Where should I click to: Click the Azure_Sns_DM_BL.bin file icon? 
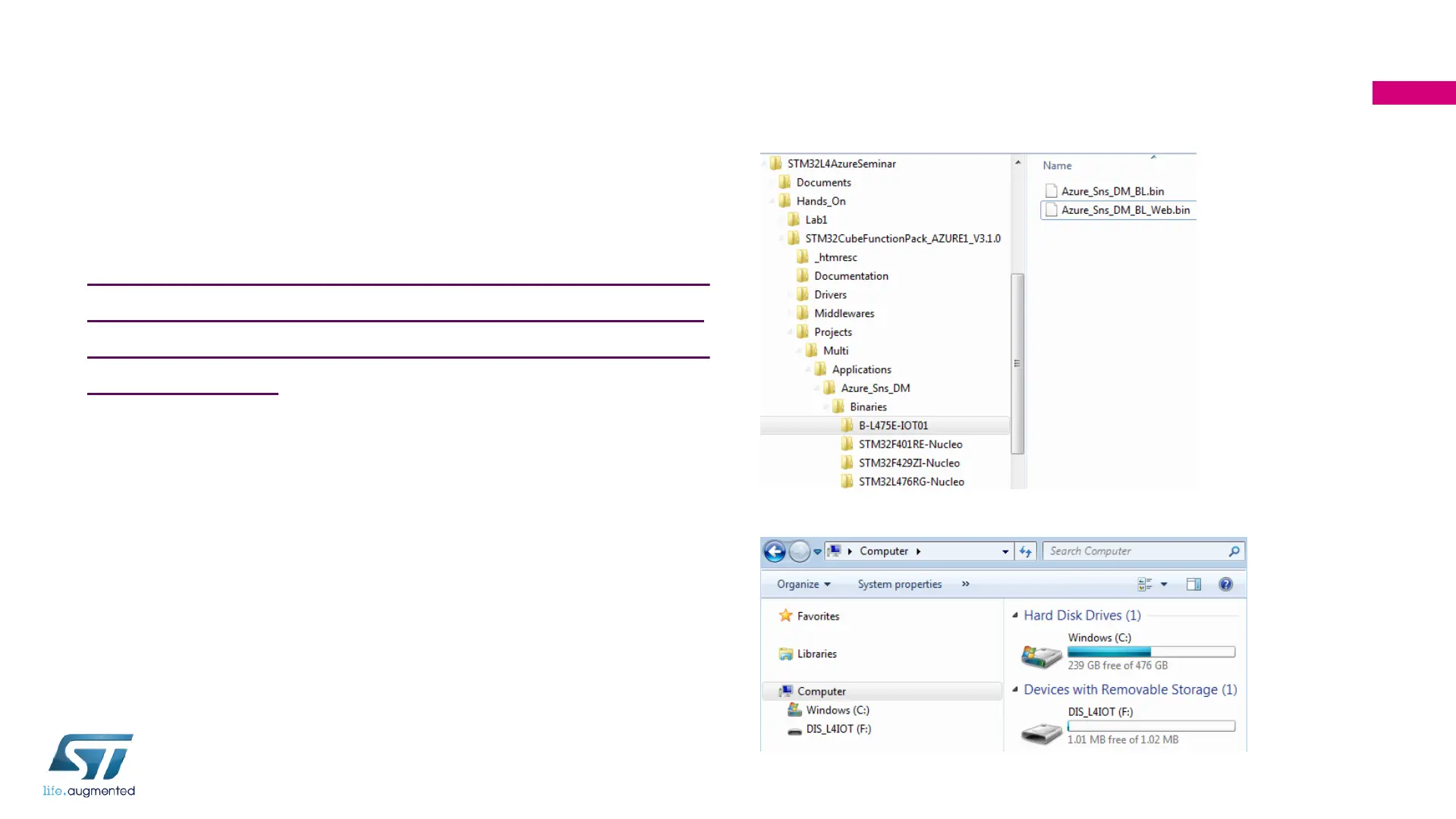pos(1051,191)
